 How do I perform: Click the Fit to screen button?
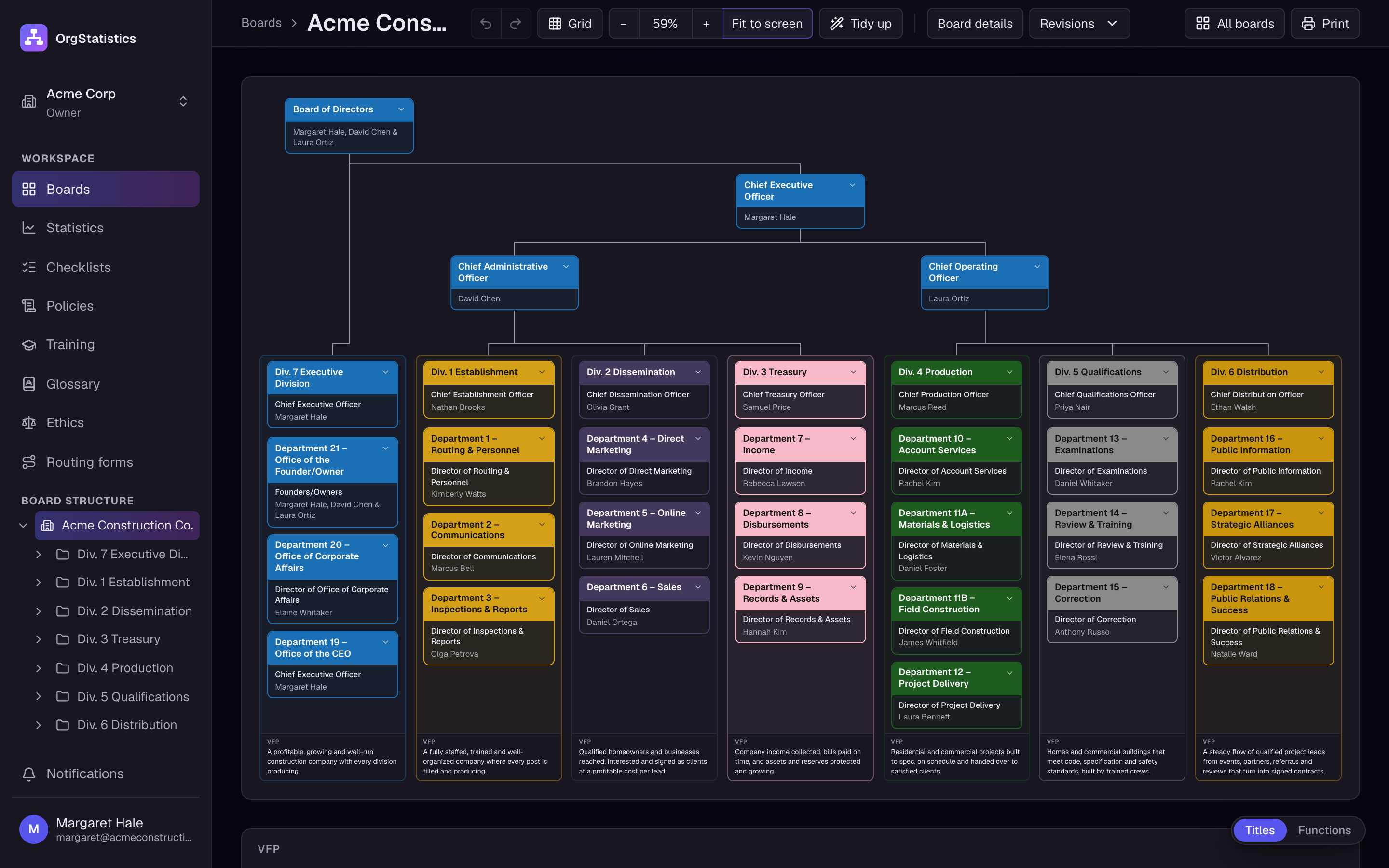tap(767, 24)
